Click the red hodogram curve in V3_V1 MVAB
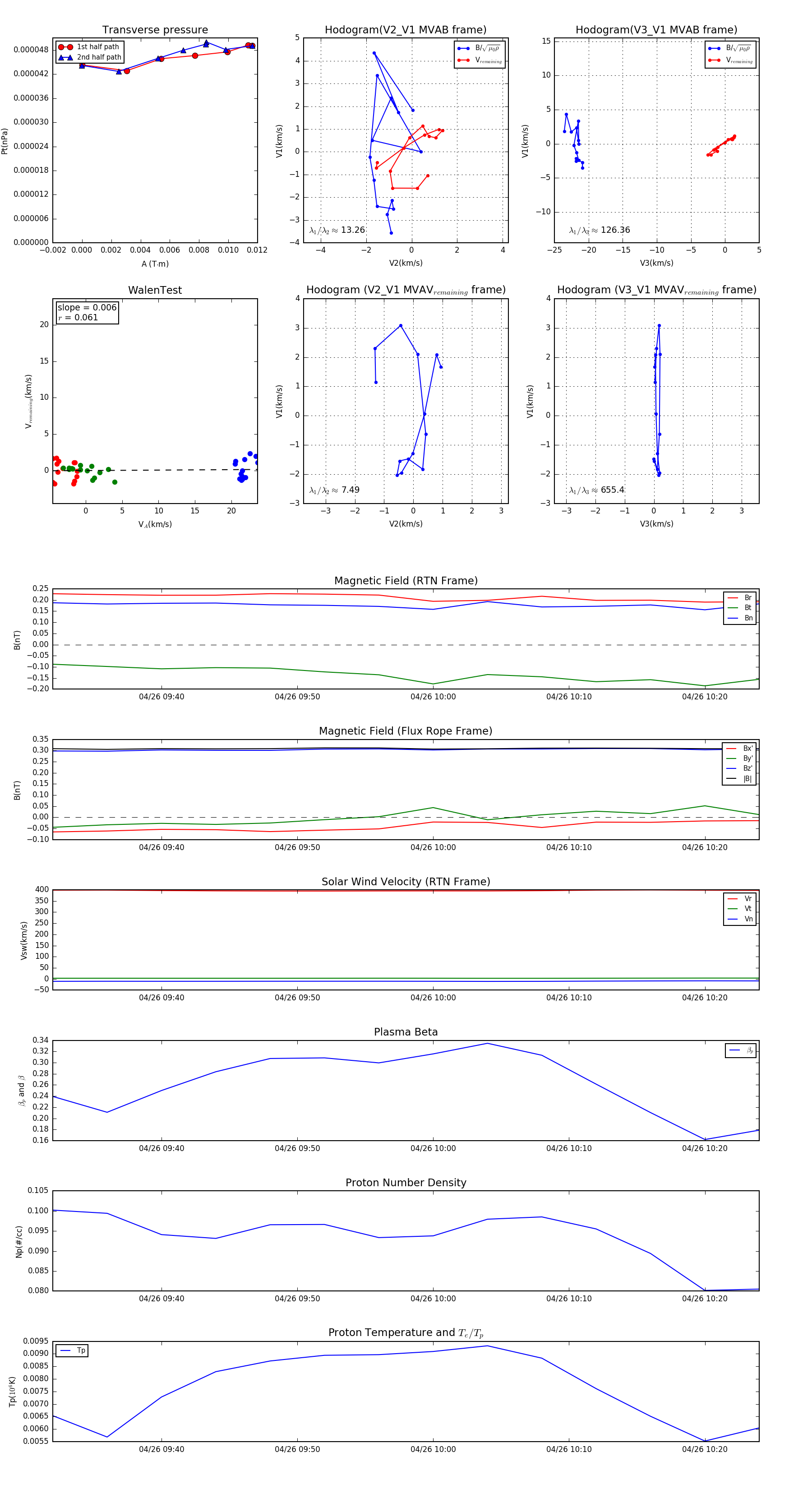Image resolution: width=812 pixels, height=1489 pixels. point(721,146)
